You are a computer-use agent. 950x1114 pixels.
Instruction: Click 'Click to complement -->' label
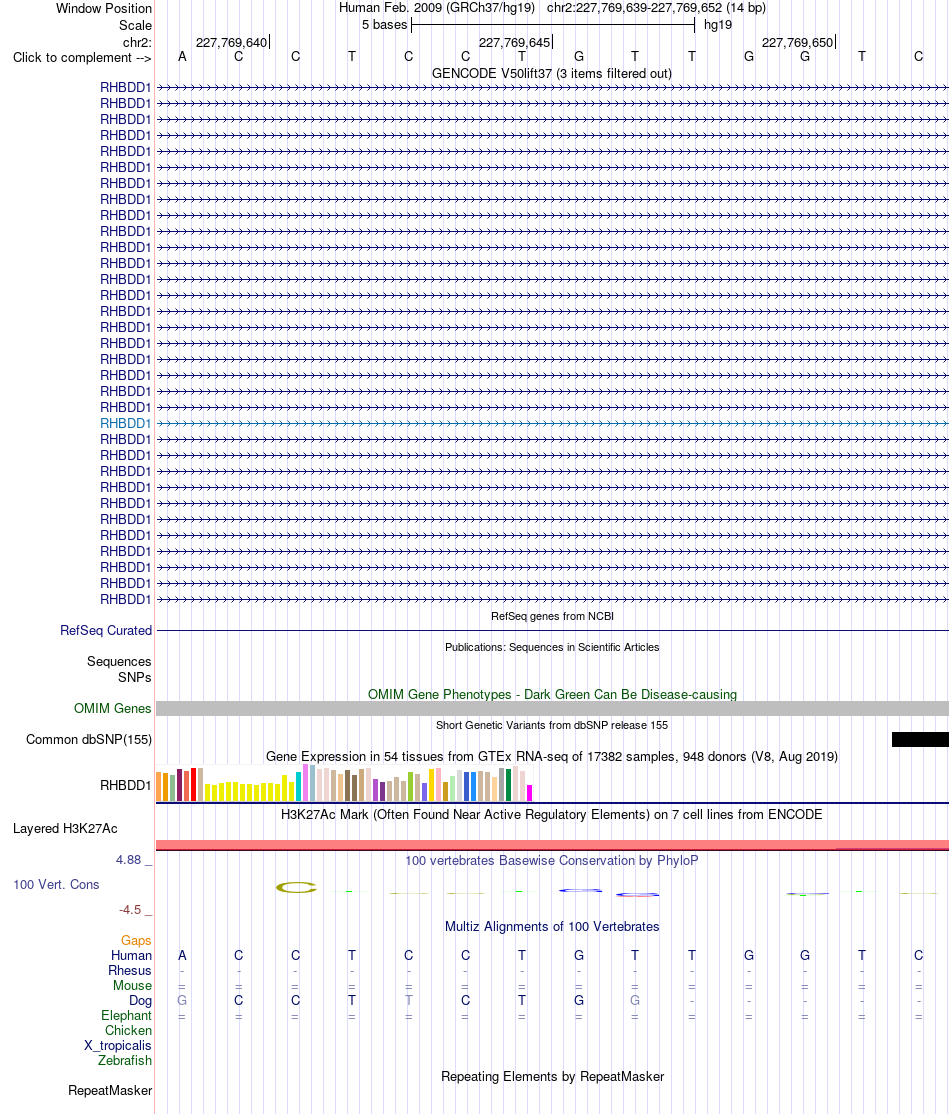click(x=82, y=58)
